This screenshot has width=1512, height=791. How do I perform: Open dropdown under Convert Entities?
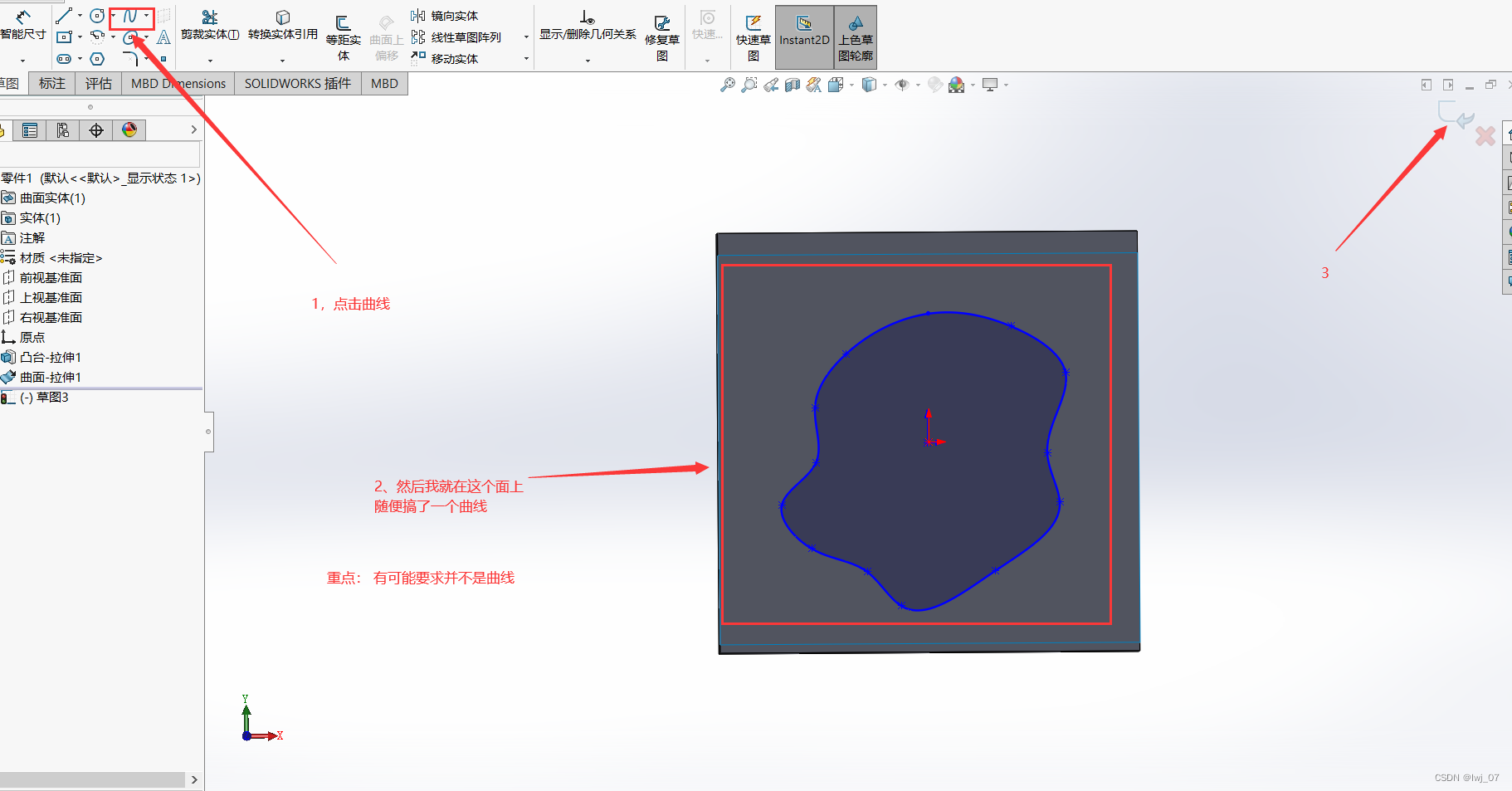click(283, 61)
